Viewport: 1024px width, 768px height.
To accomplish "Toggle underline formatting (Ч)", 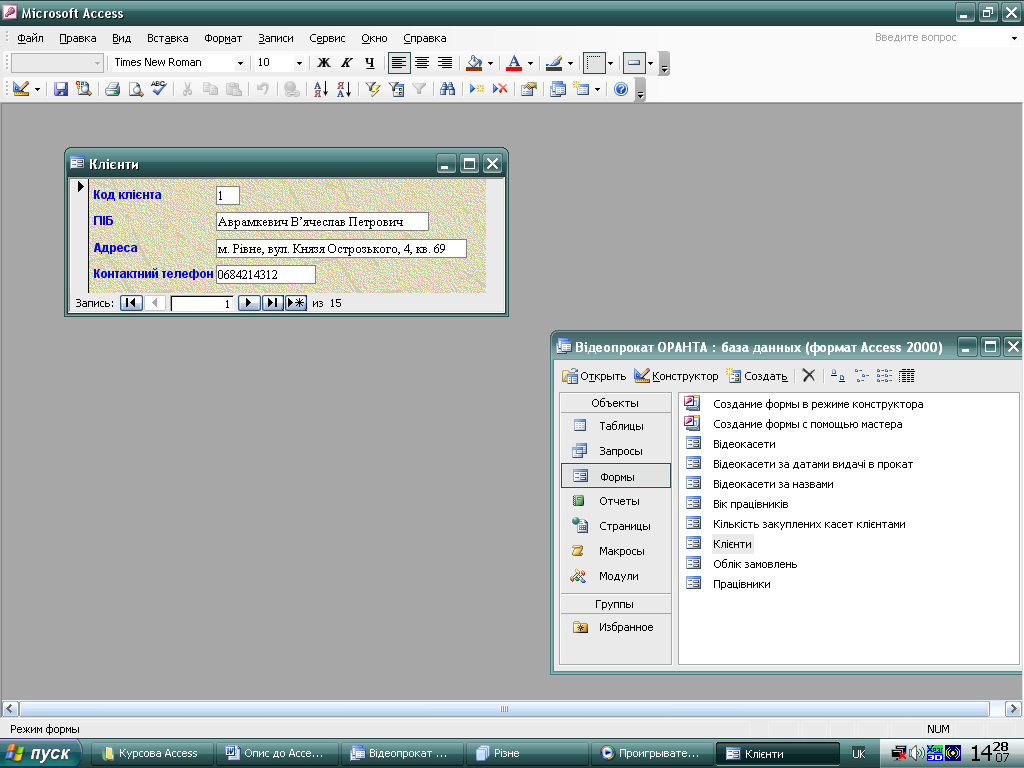I will (x=370, y=63).
